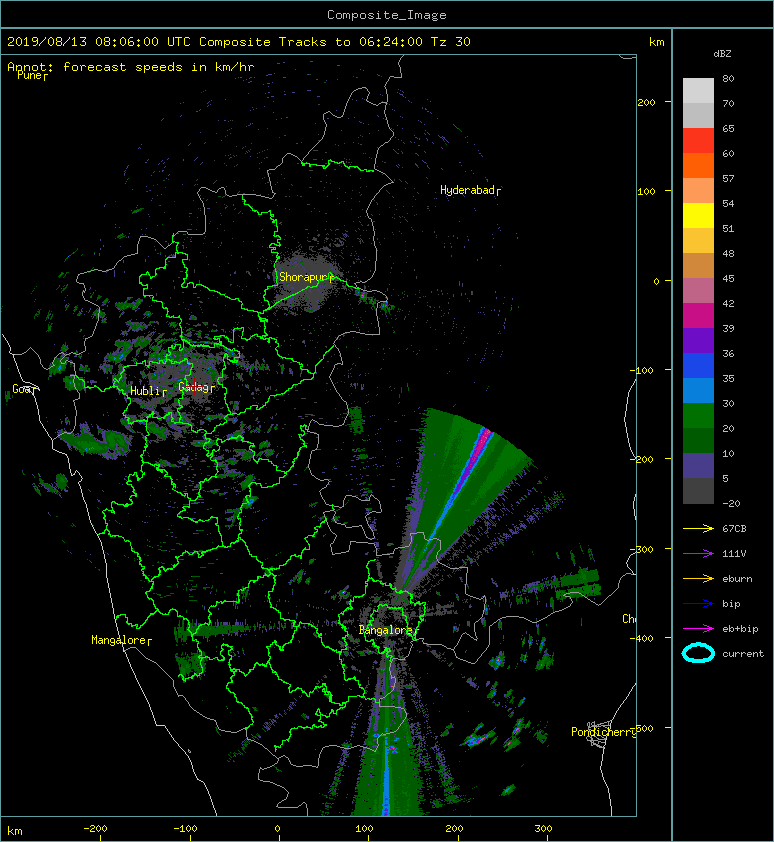Click the 100 mark on the right axis
The height and width of the screenshot is (842, 774).
pos(646,191)
